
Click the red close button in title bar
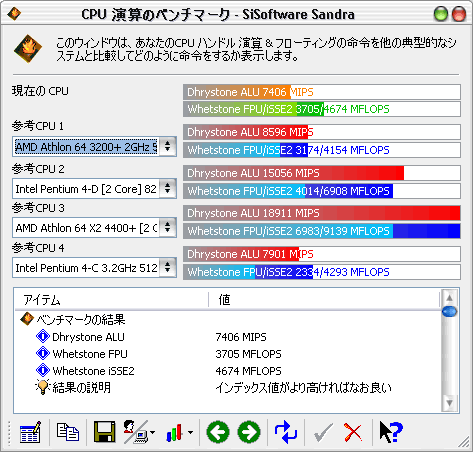tap(459, 14)
